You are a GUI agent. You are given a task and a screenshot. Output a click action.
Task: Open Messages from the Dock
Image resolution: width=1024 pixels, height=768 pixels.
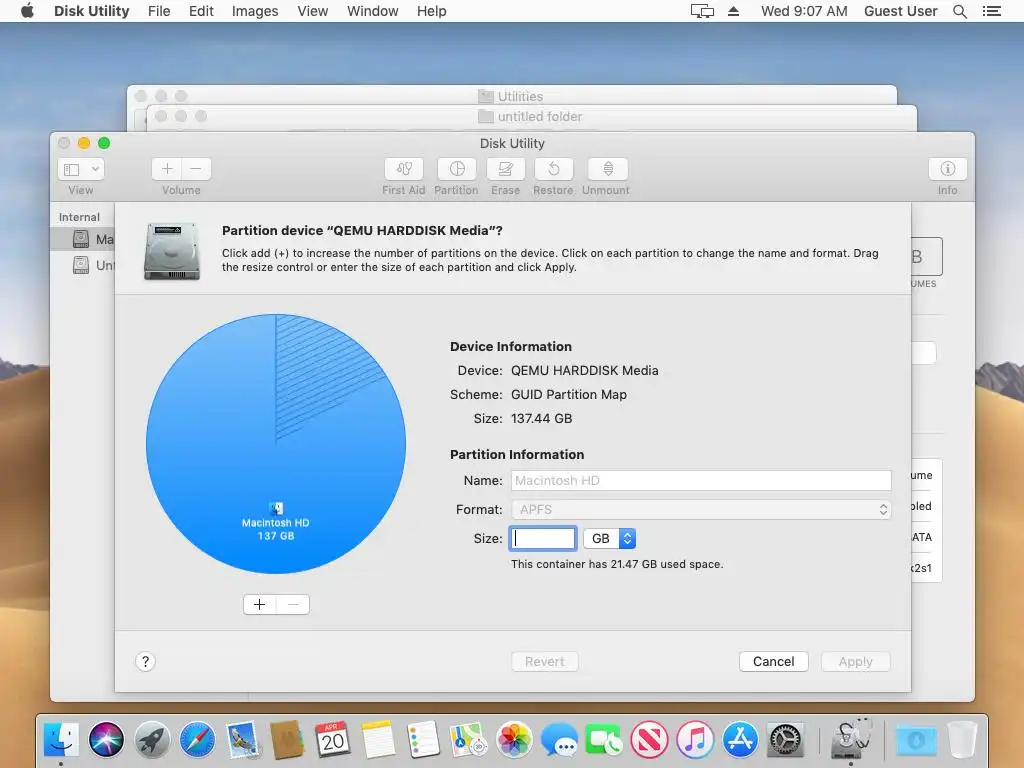[559, 740]
